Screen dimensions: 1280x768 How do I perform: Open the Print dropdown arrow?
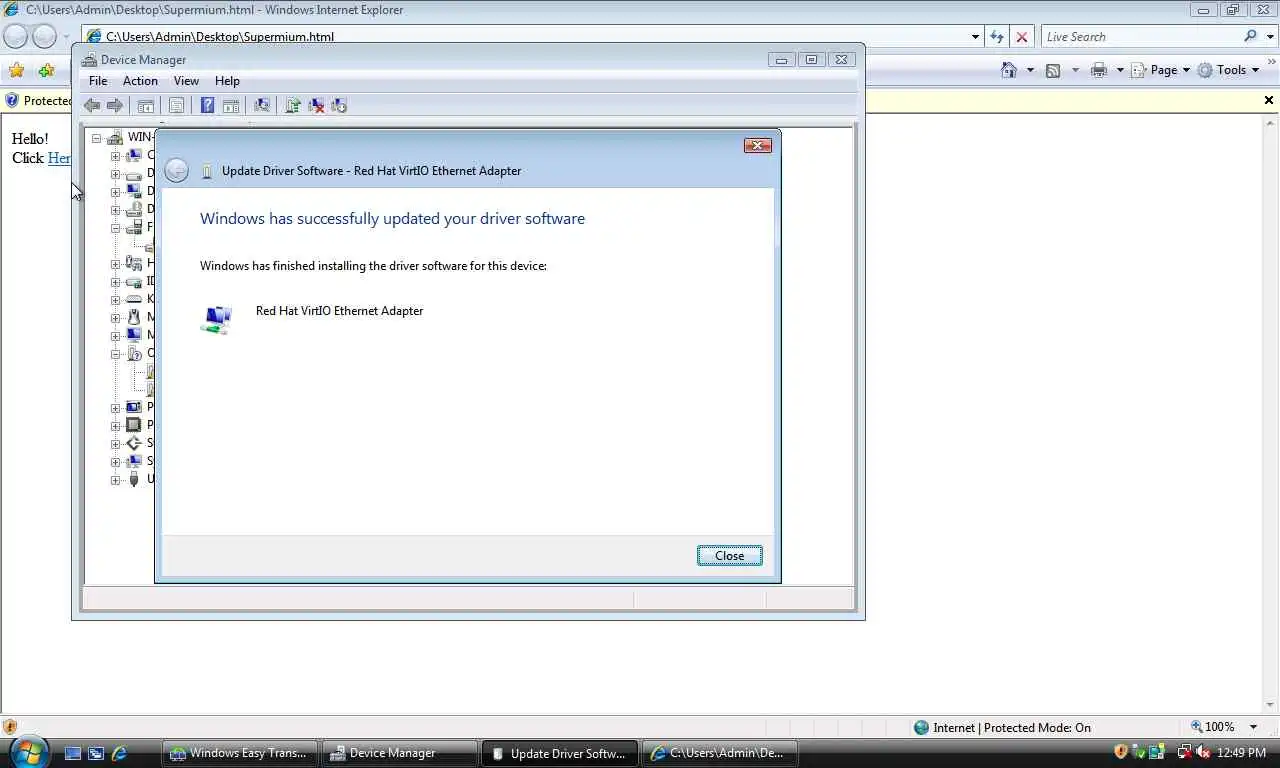pos(1120,70)
